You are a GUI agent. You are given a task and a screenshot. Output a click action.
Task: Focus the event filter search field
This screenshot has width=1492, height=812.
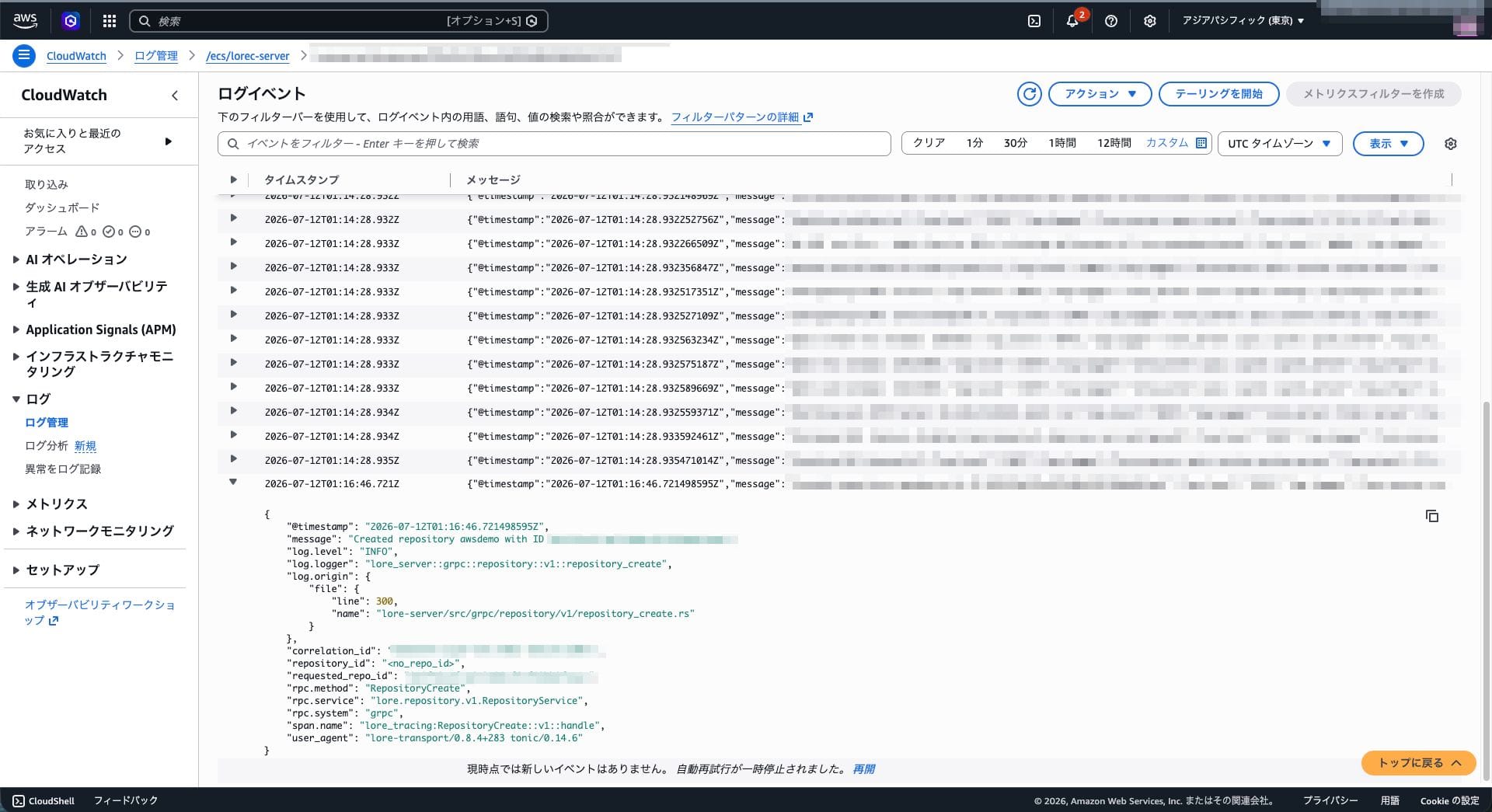[x=554, y=144]
